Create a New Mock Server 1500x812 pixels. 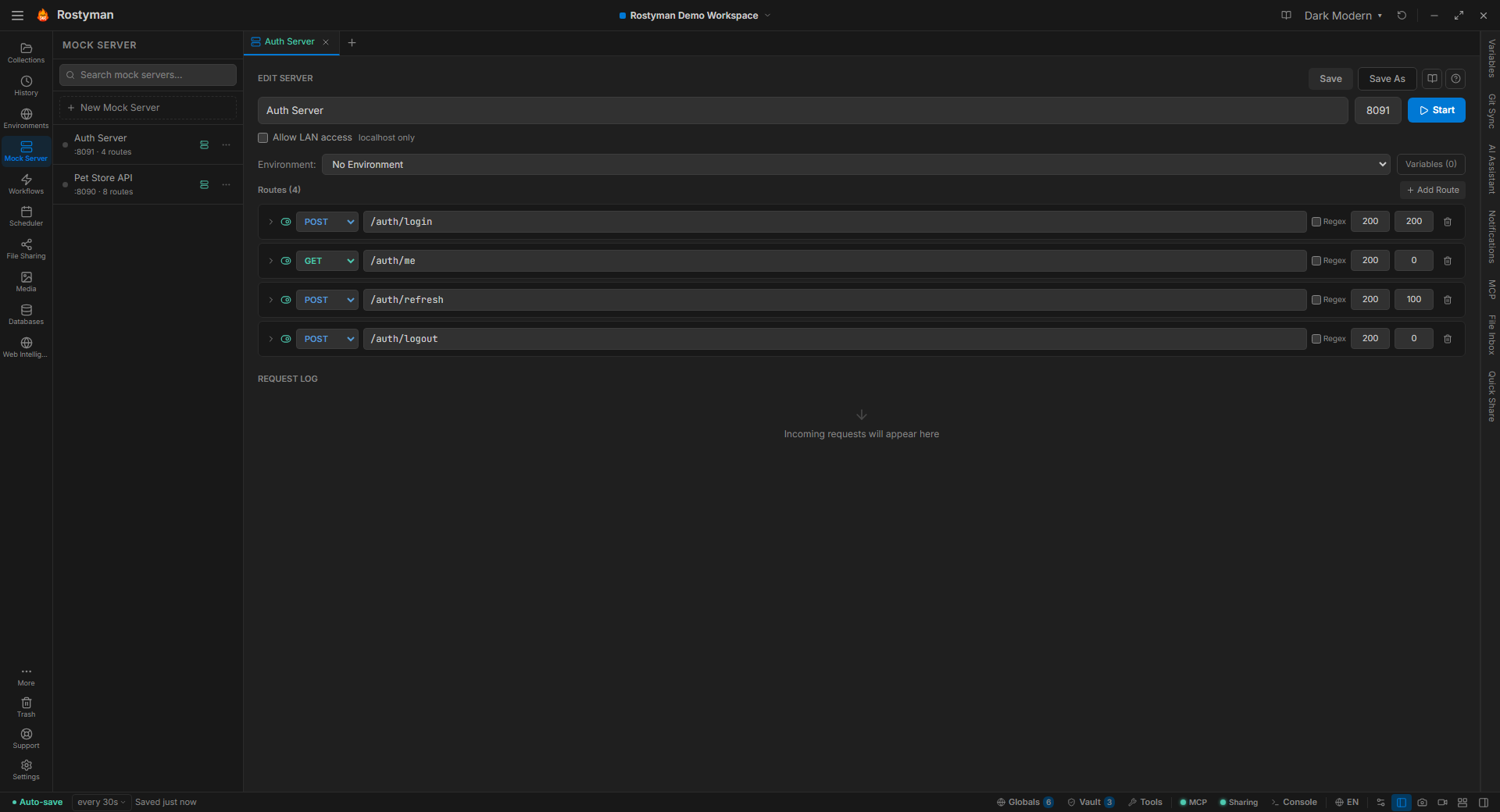click(148, 108)
